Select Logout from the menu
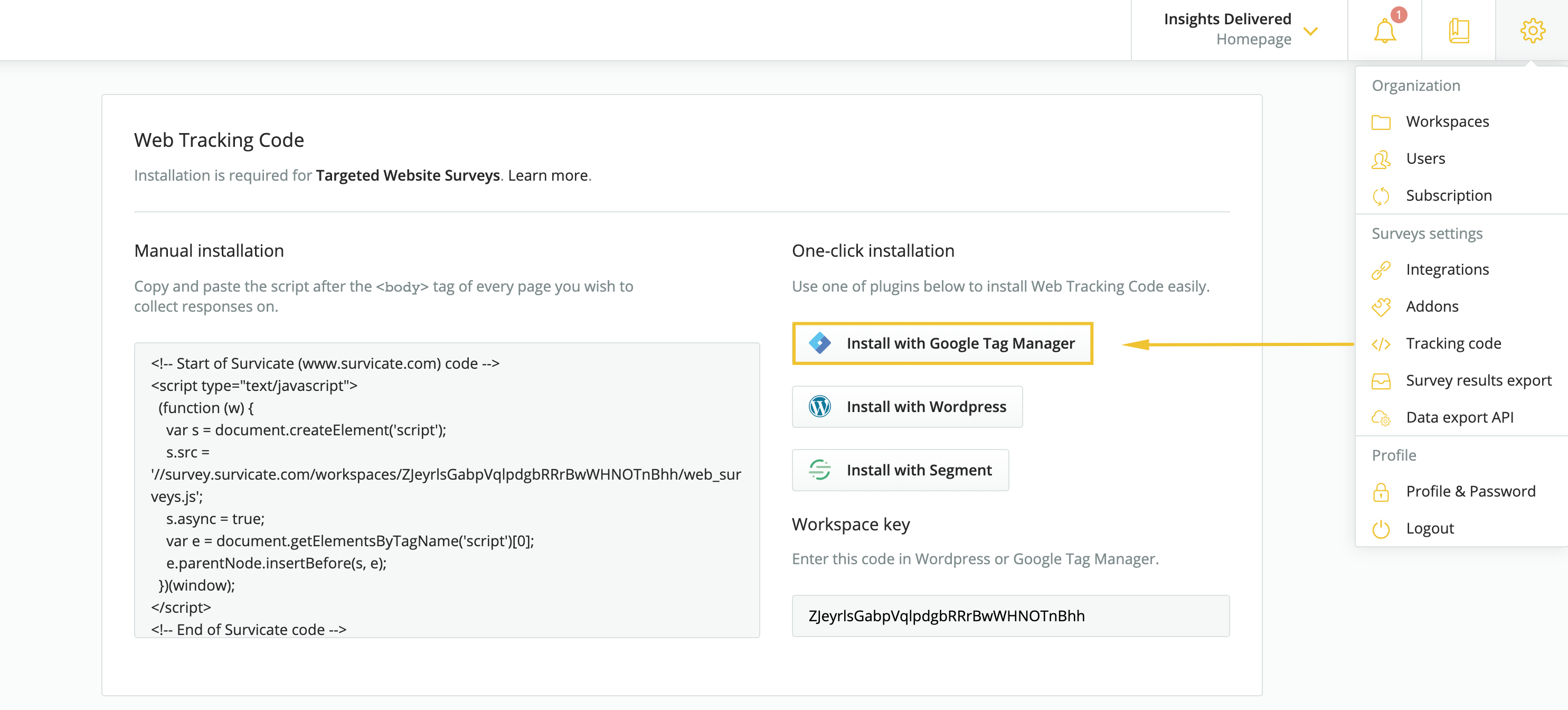The width and height of the screenshot is (1568, 710). [x=1429, y=529]
